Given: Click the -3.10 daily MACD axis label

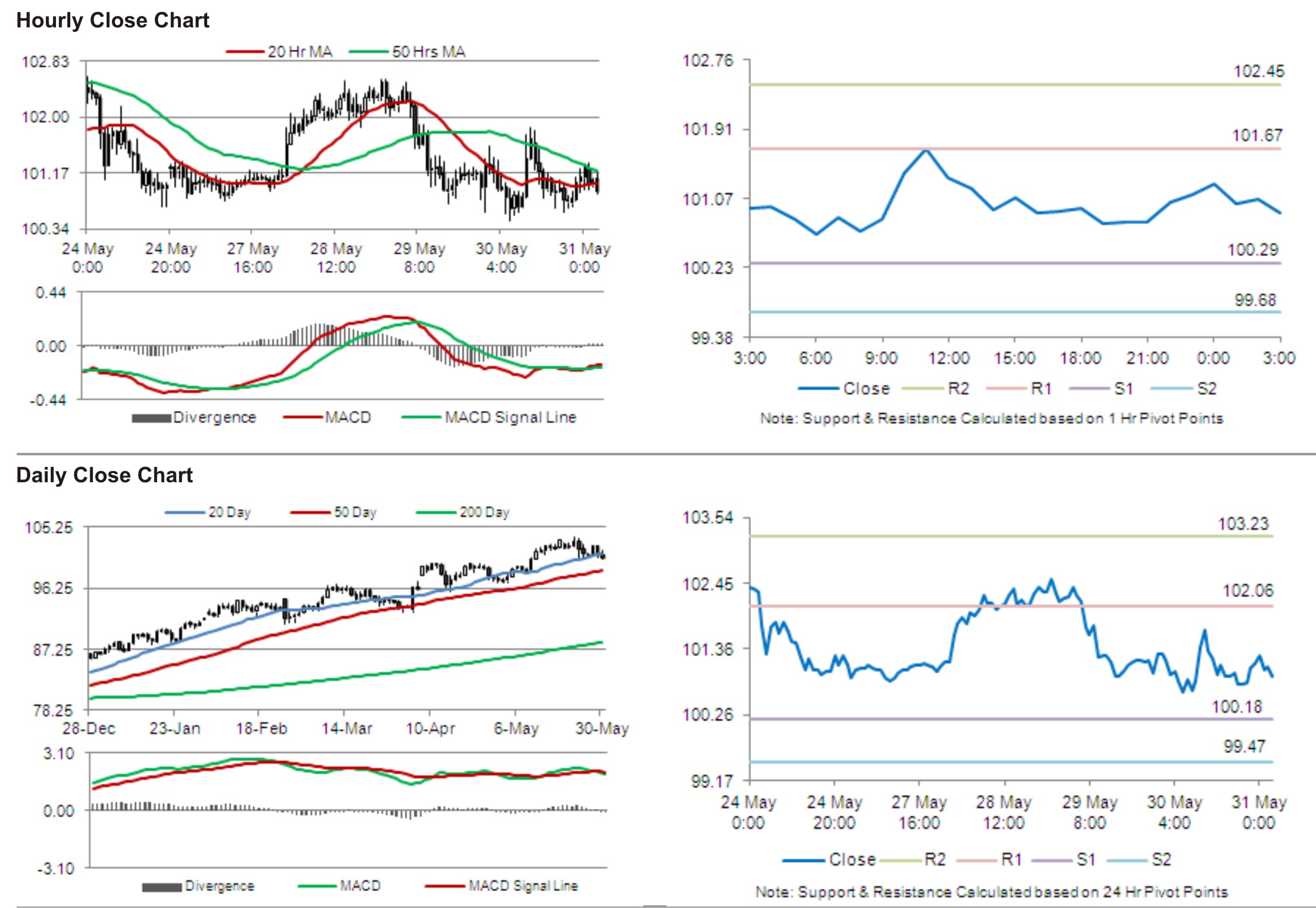Looking at the screenshot, I should 56,869.
